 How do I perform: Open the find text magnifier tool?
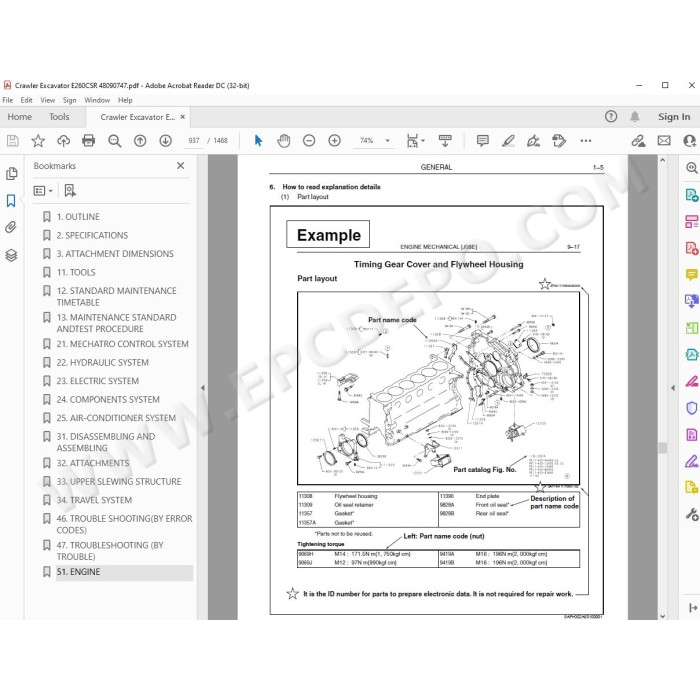coord(115,141)
